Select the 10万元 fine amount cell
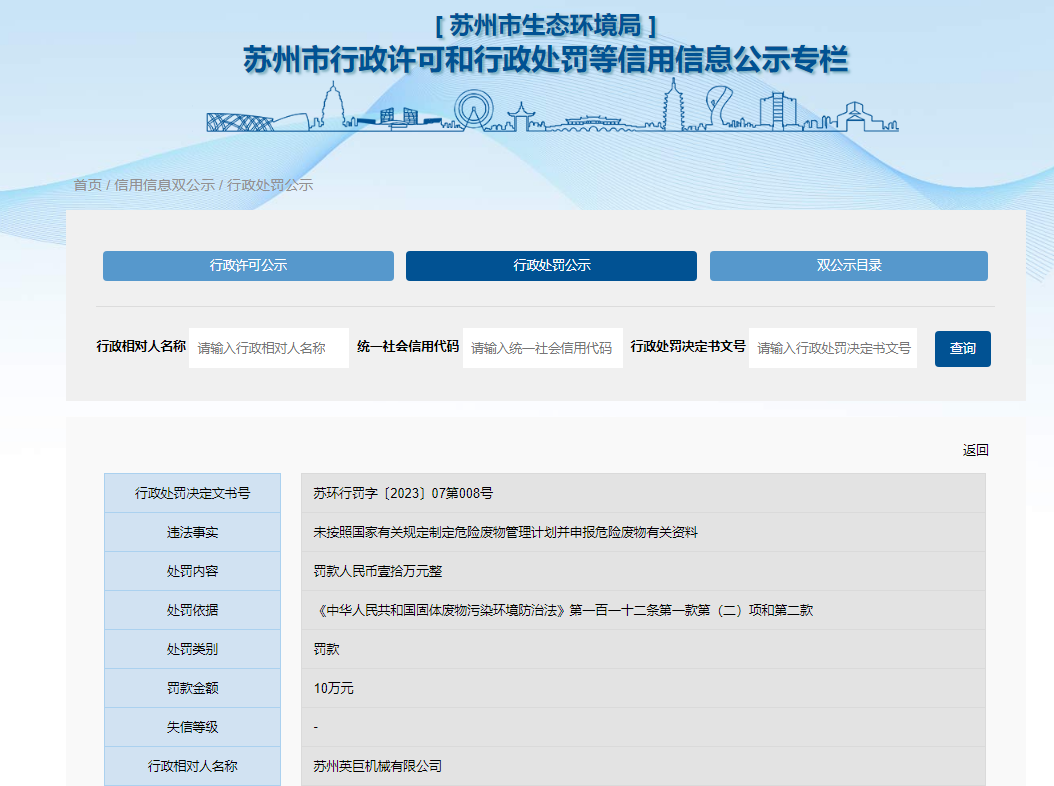 (x=333, y=688)
